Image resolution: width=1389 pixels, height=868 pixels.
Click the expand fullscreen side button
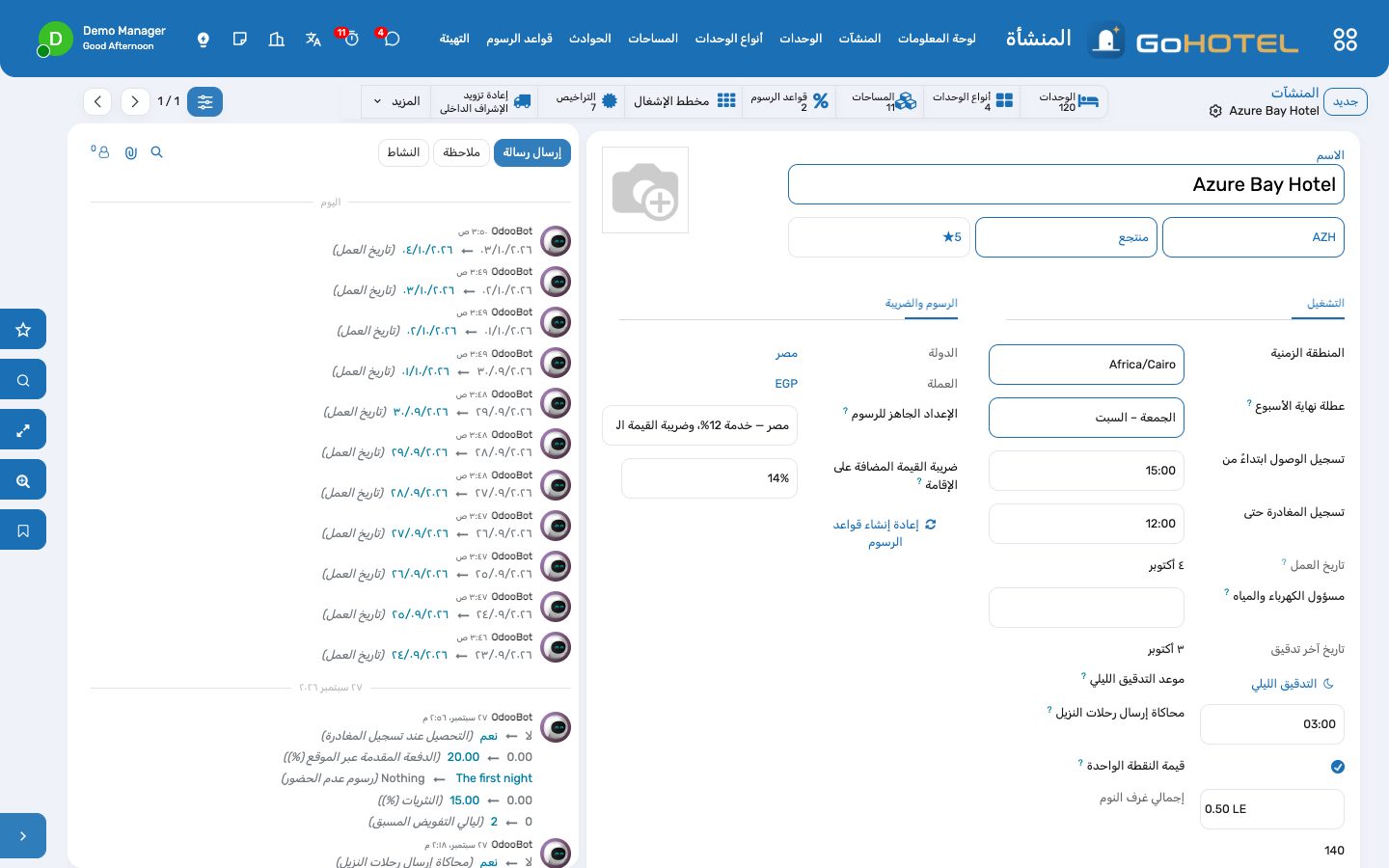coord(23,430)
